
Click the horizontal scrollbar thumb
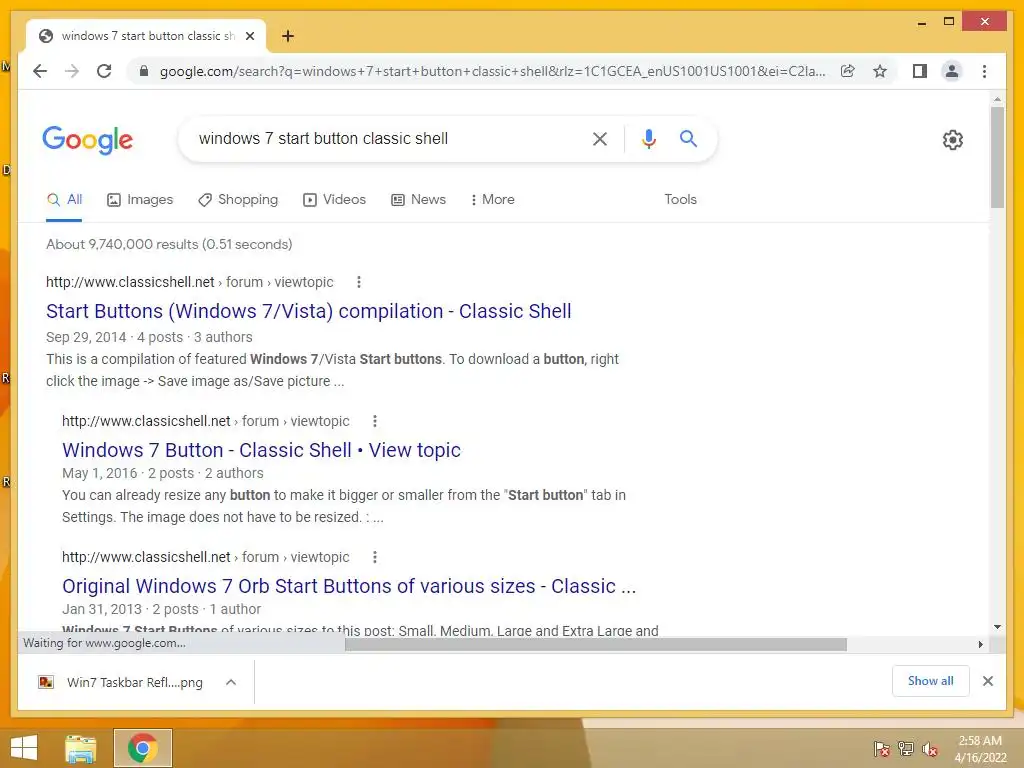596,645
